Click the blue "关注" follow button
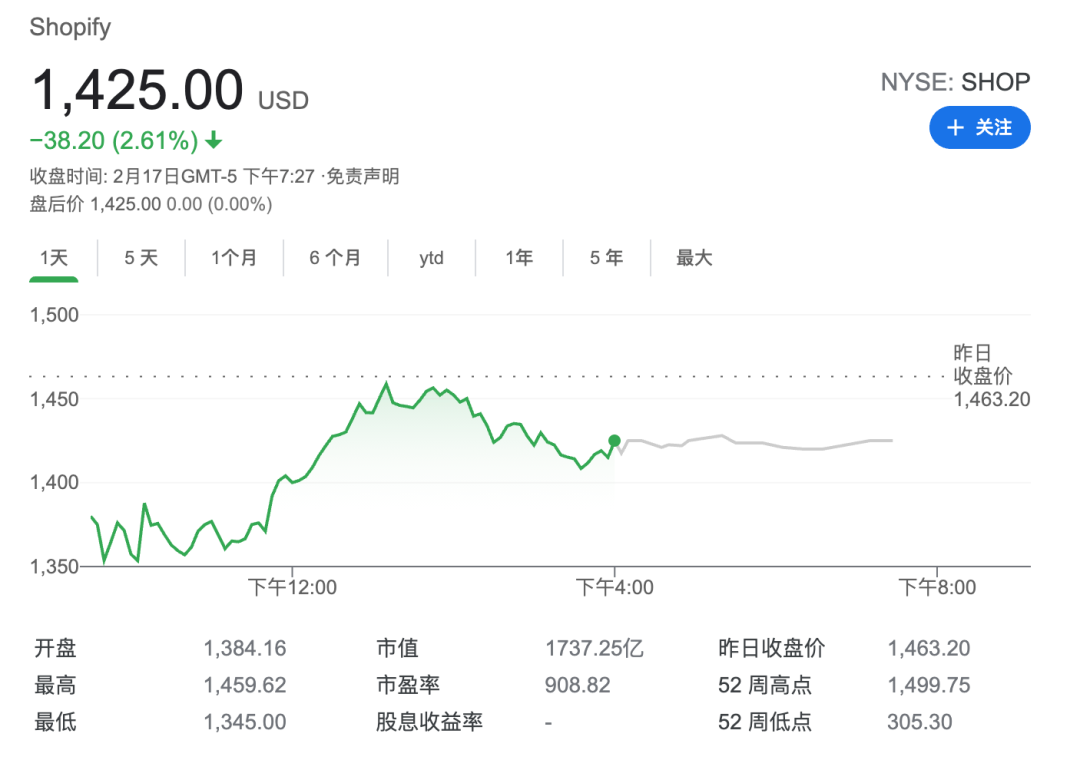This screenshot has width=1080, height=760. (x=980, y=128)
